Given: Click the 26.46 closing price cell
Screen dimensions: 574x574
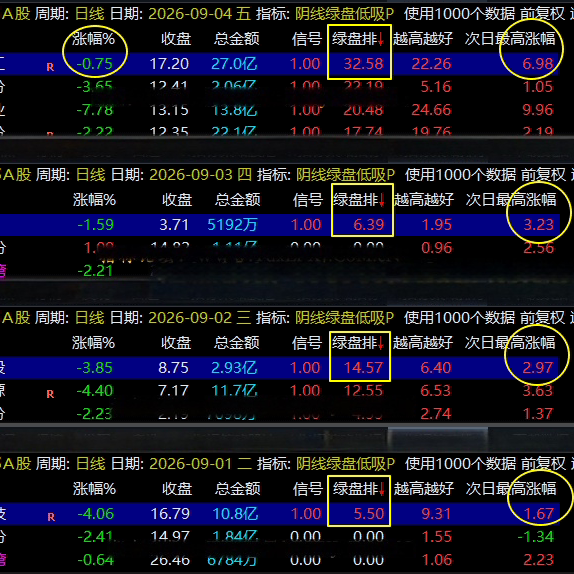Looking at the screenshot, I should tap(170, 560).
